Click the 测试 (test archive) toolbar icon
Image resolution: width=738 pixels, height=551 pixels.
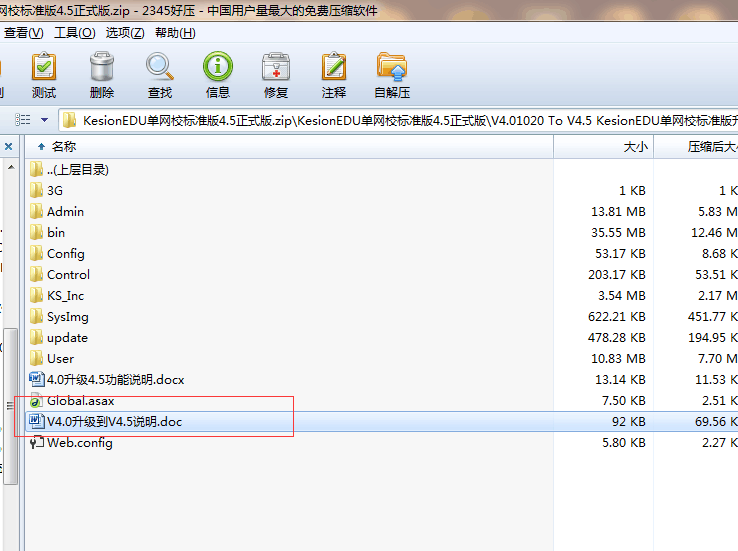click(44, 76)
